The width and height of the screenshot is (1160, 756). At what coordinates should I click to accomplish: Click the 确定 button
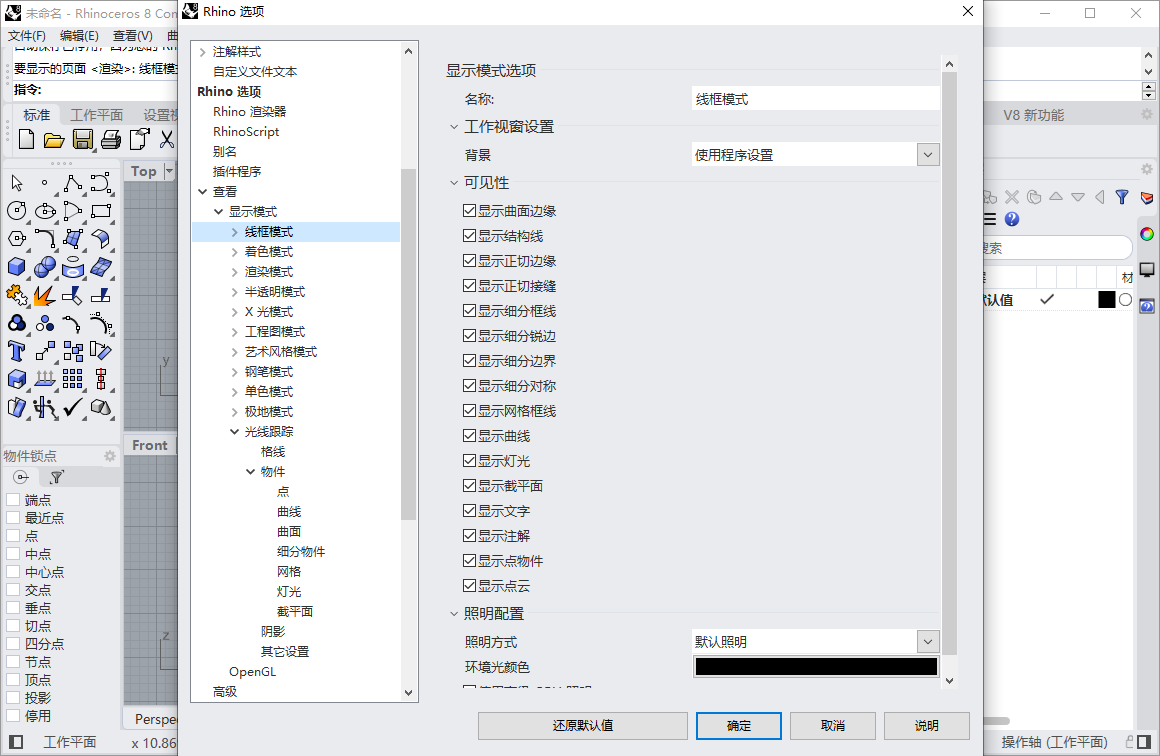click(x=738, y=726)
